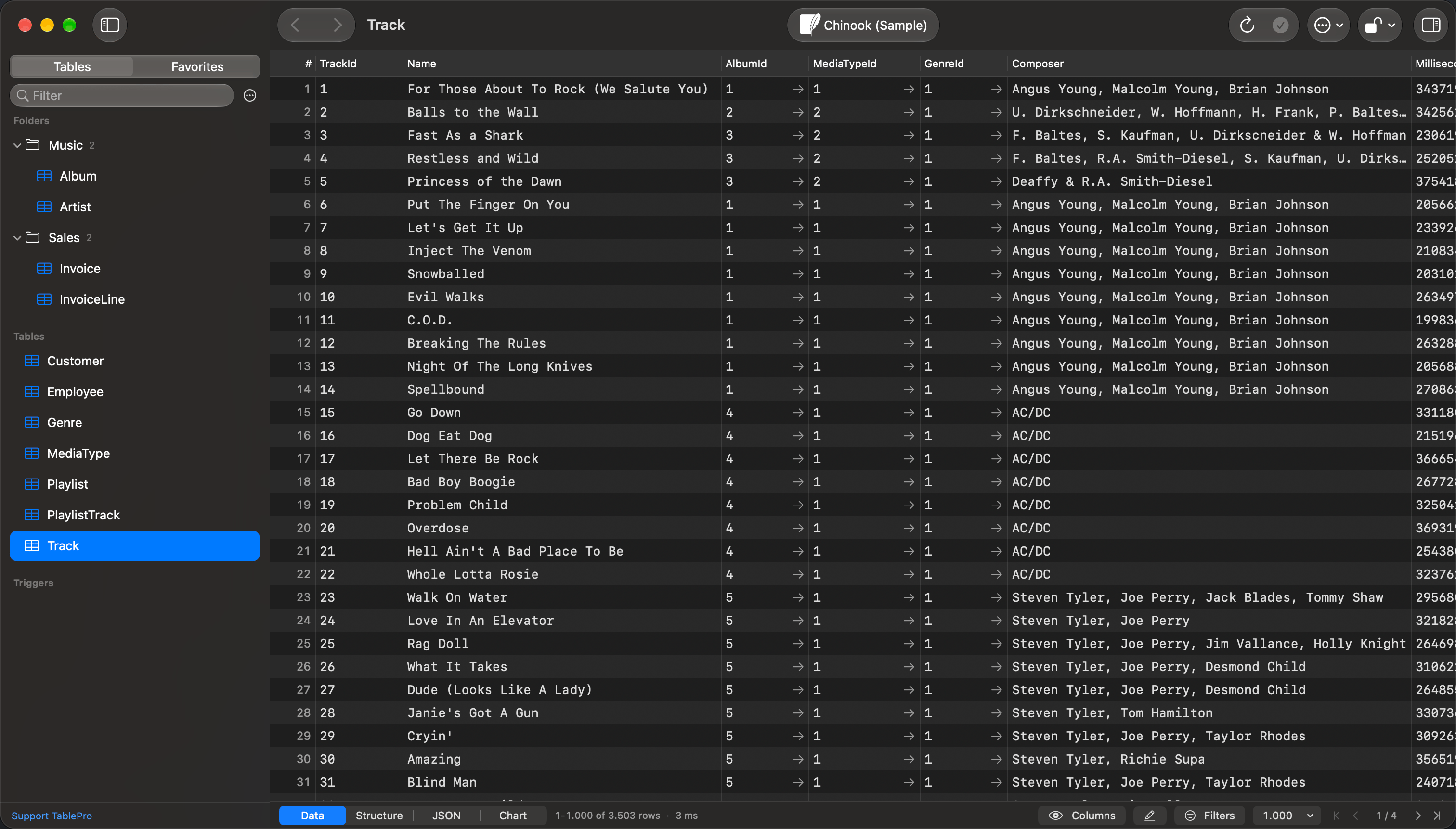Select the 'Deaffy & R.A. Smith-Diesel' composer cell
Image resolution: width=1456 pixels, height=829 pixels.
click(1209, 181)
